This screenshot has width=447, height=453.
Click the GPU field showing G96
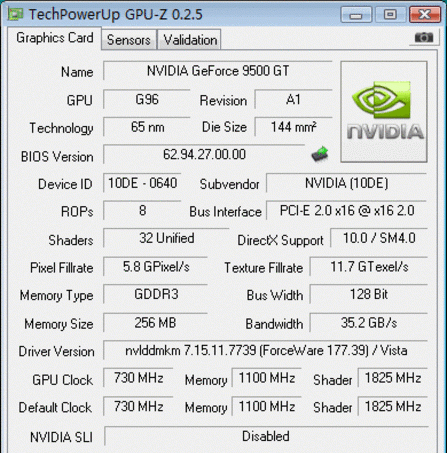click(x=147, y=99)
